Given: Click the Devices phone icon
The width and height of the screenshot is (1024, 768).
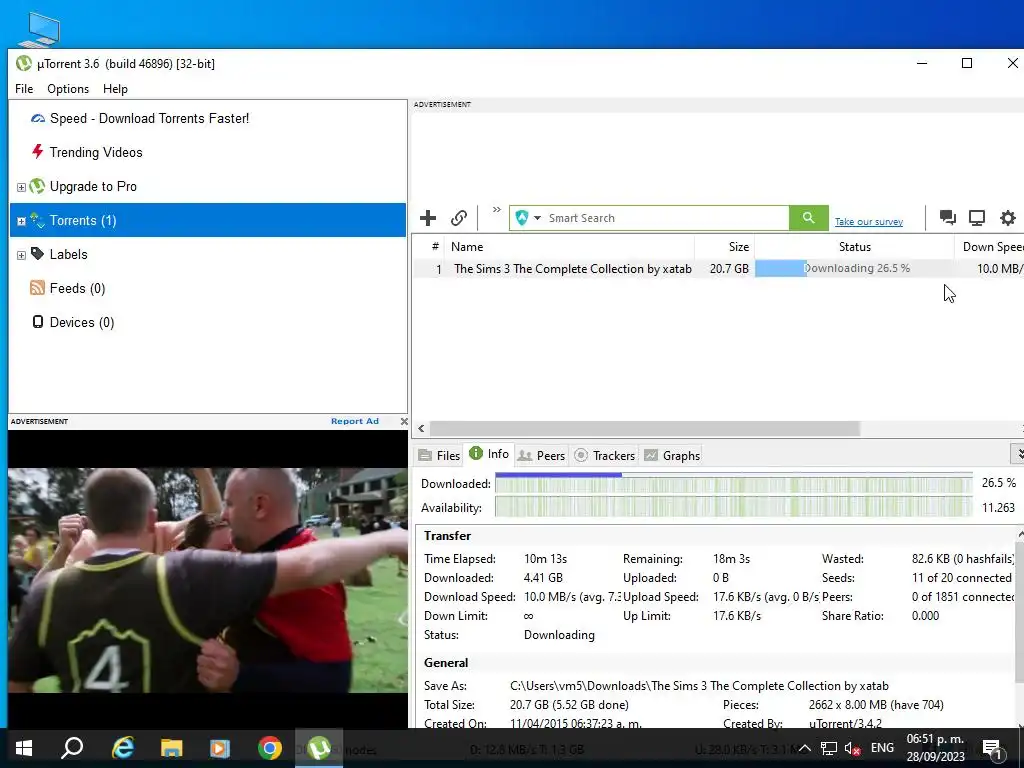Looking at the screenshot, I should (38, 321).
